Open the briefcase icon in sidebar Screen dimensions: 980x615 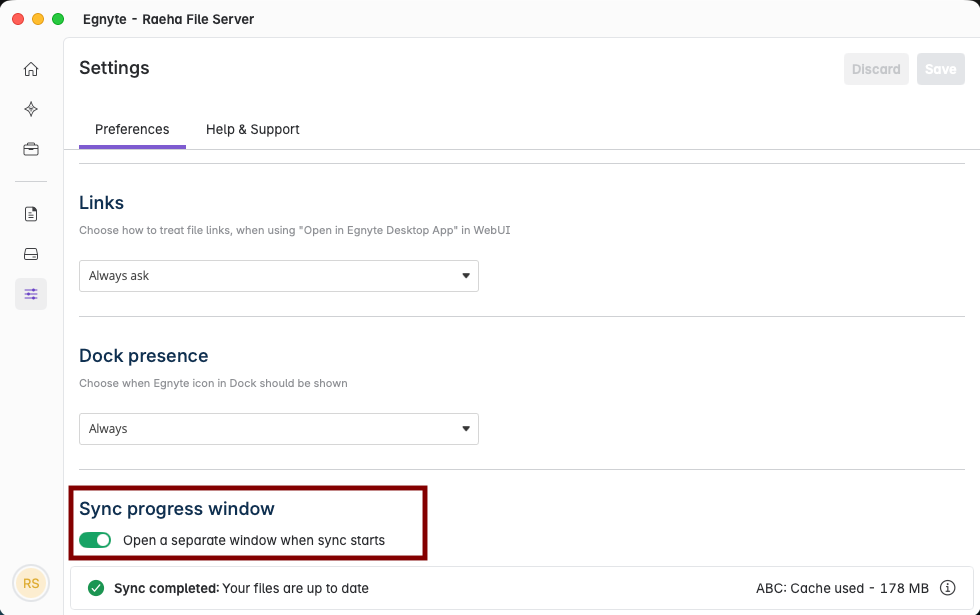click(31, 149)
